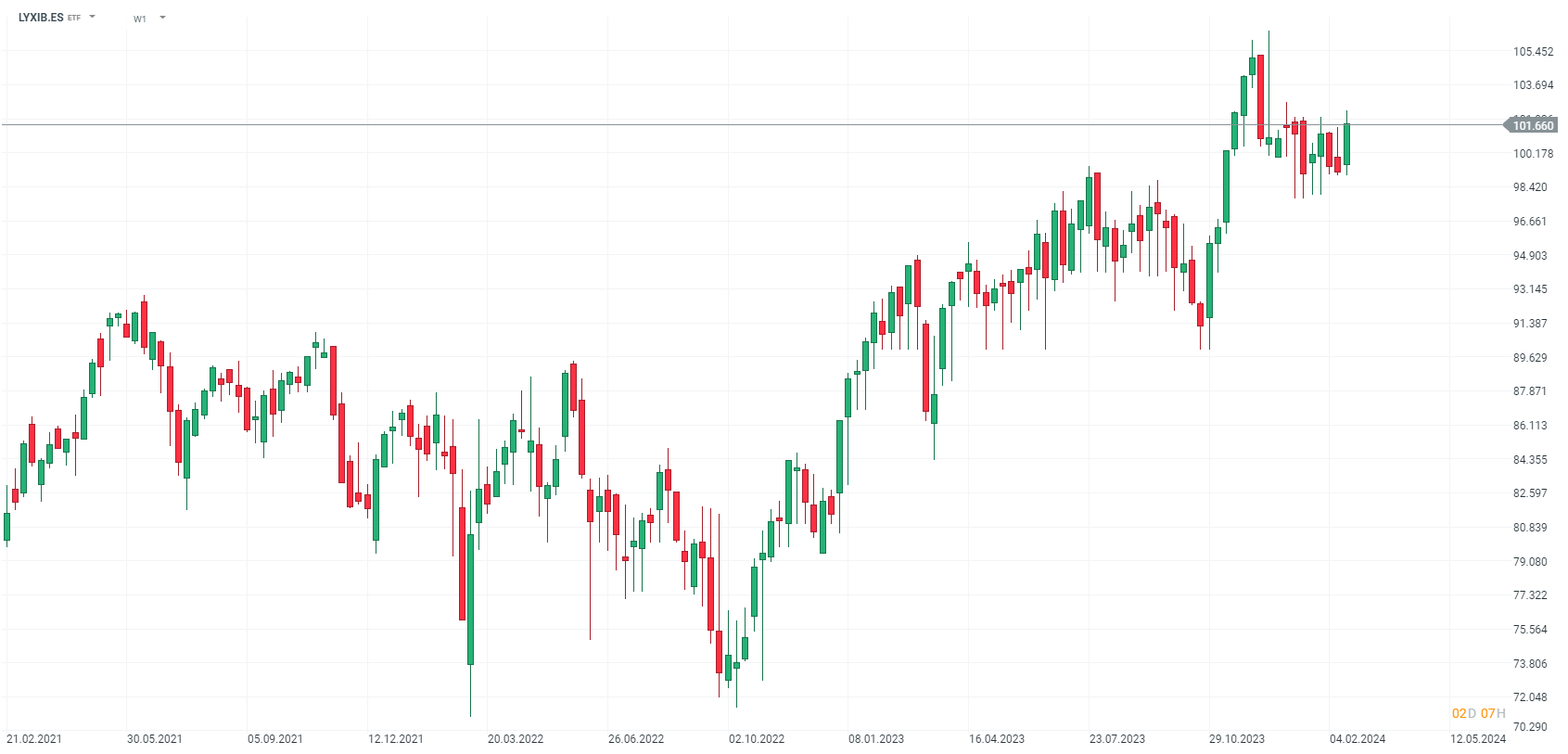
Task: Click the ETF instrument type tag
Action: click(x=74, y=19)
